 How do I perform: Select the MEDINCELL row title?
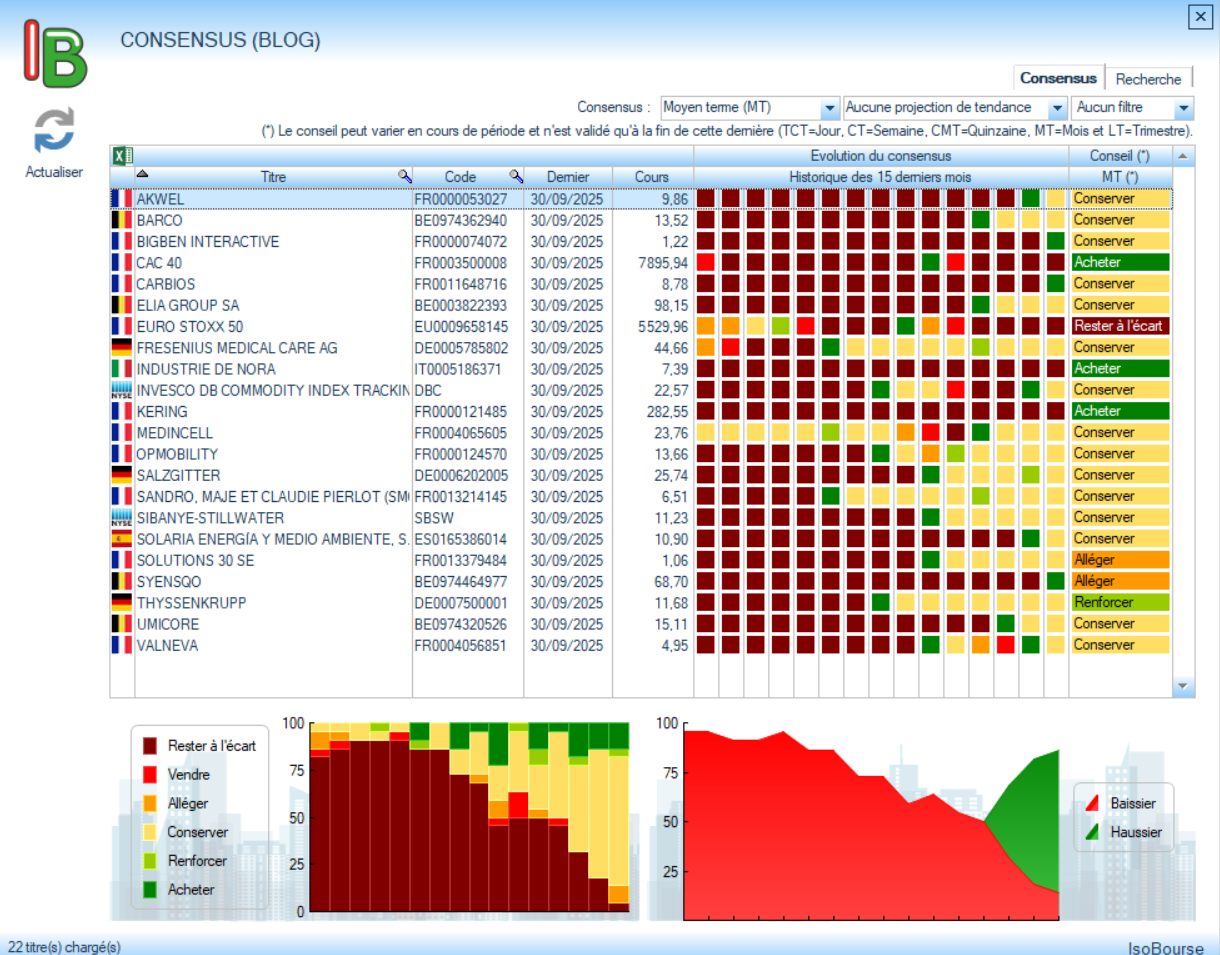click(174, 432)
